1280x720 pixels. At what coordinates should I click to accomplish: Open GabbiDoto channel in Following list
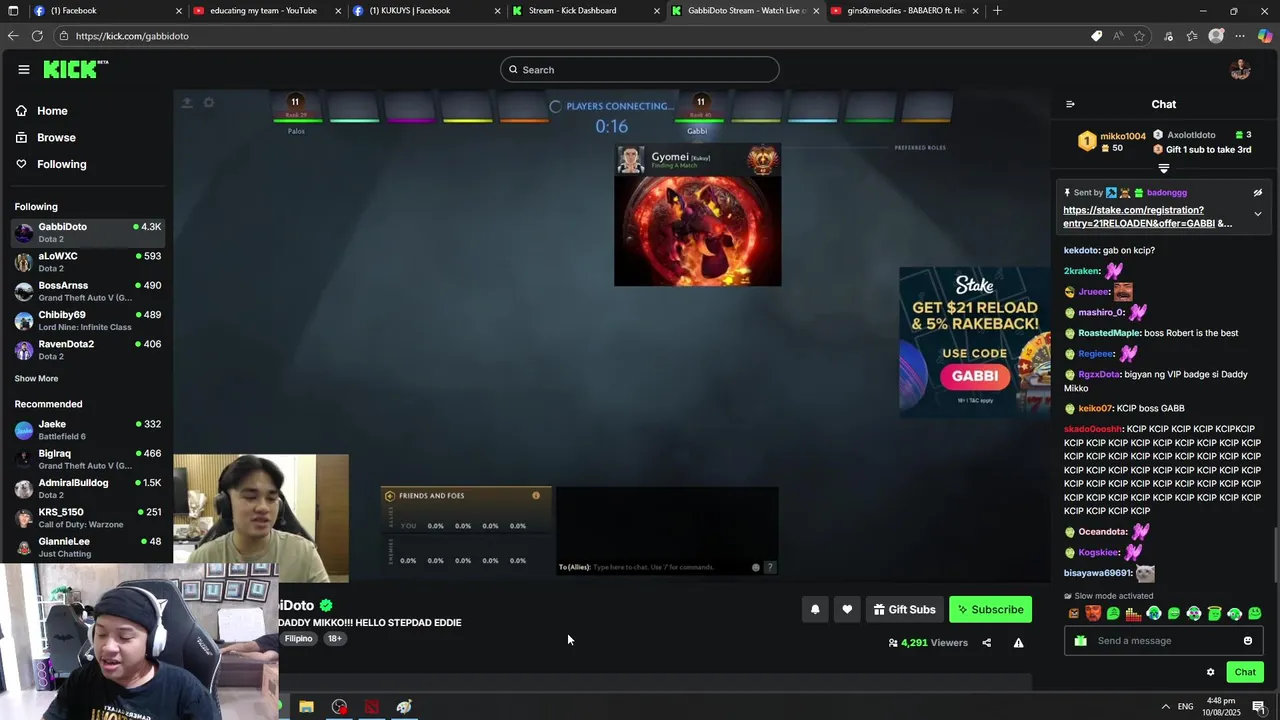[x=88, y=233]
